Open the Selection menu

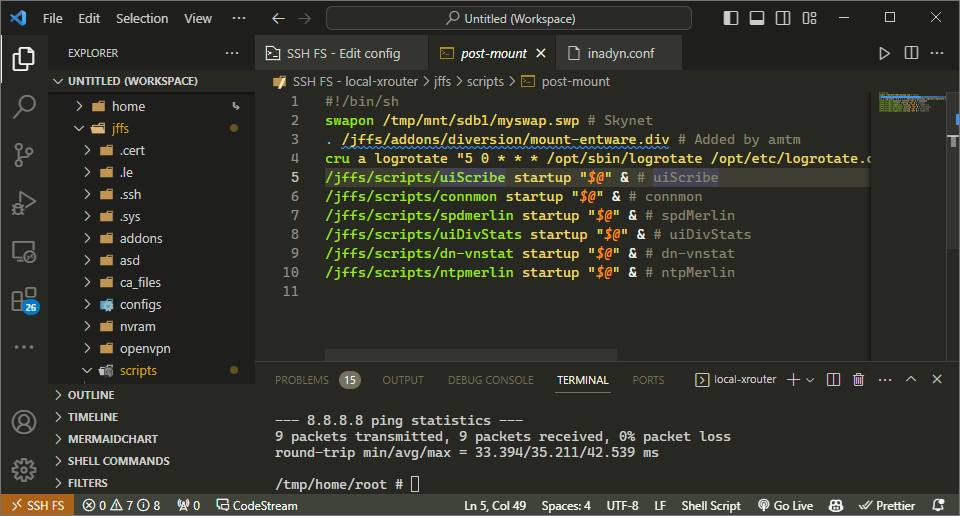142,18
